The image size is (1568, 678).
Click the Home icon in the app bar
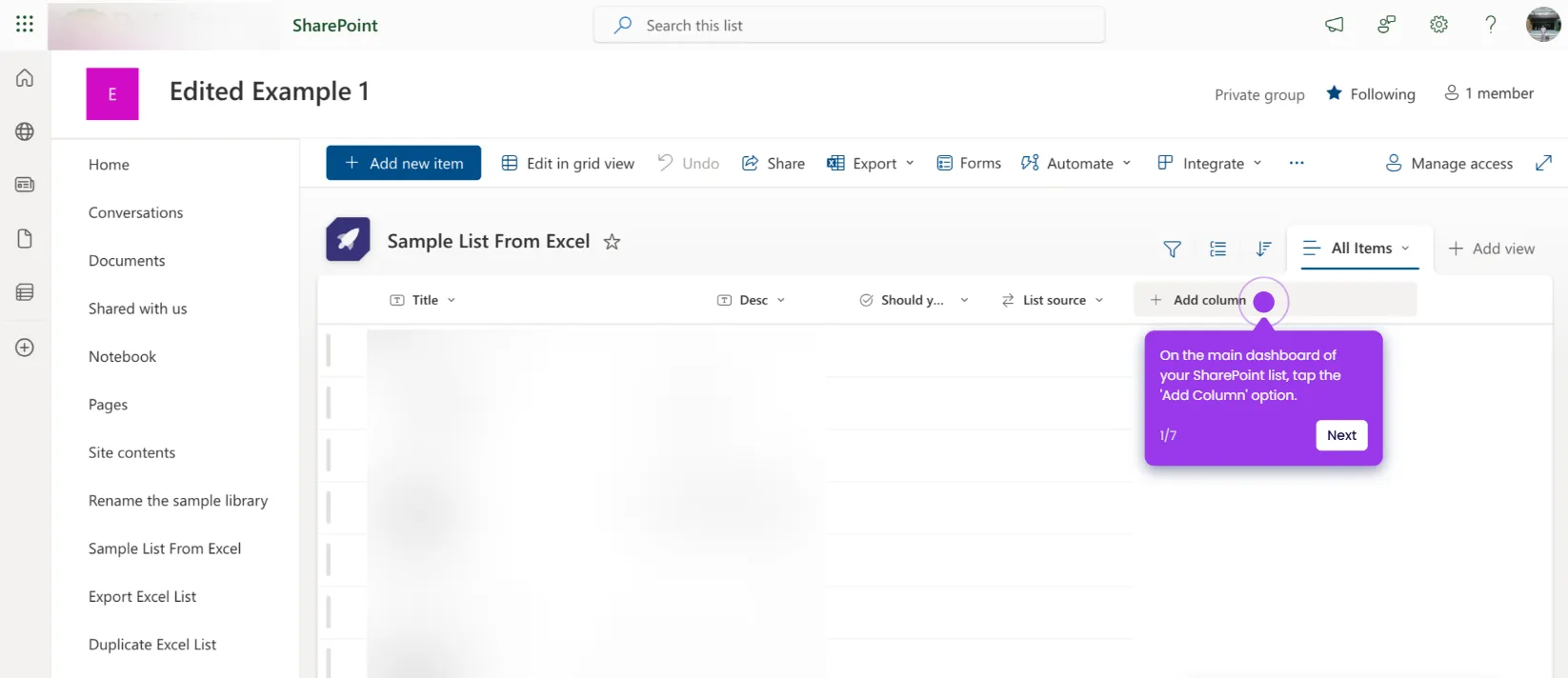(25, 78)
